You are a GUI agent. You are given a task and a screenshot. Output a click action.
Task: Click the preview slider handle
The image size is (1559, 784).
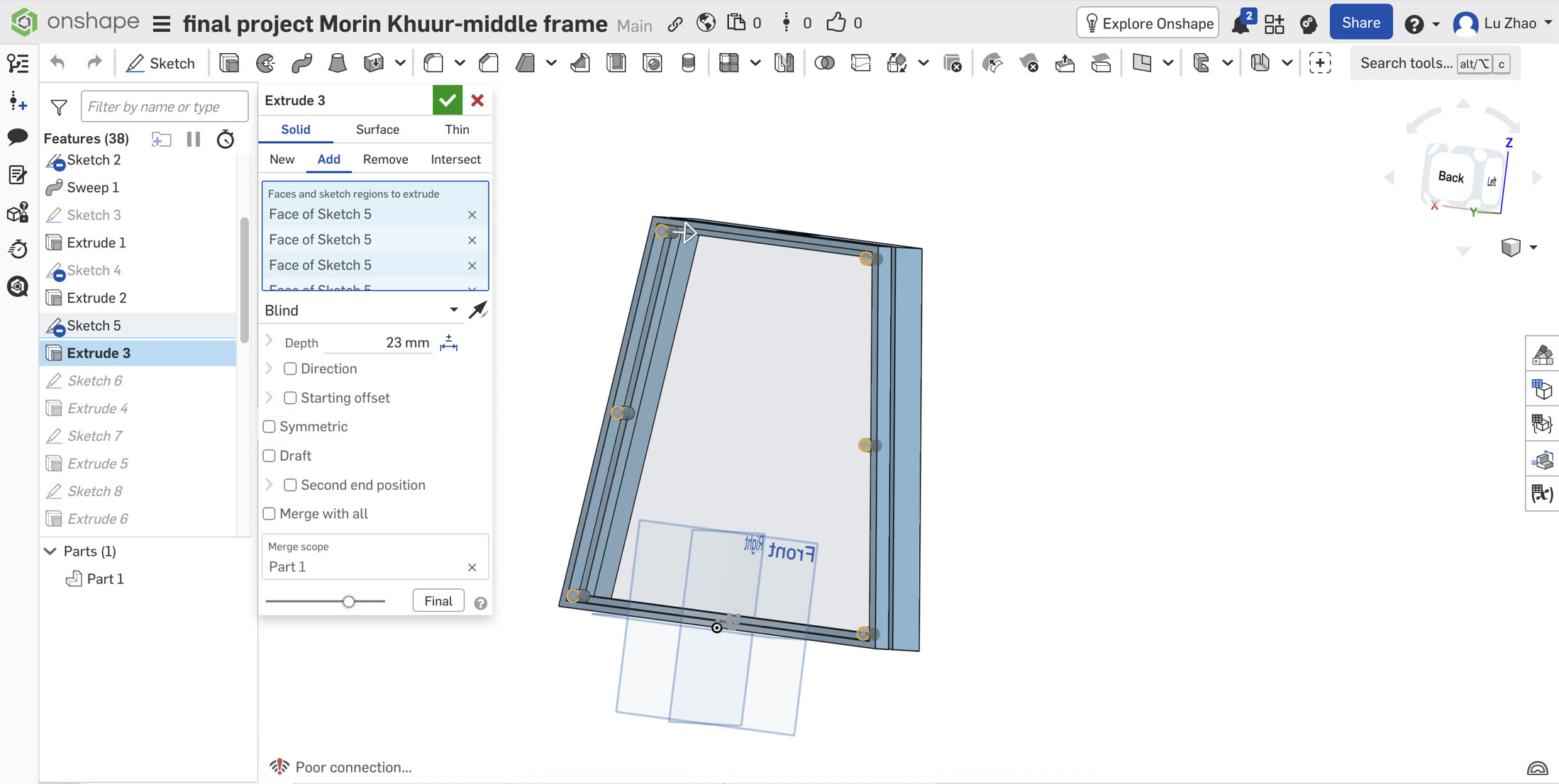(348, 601)
